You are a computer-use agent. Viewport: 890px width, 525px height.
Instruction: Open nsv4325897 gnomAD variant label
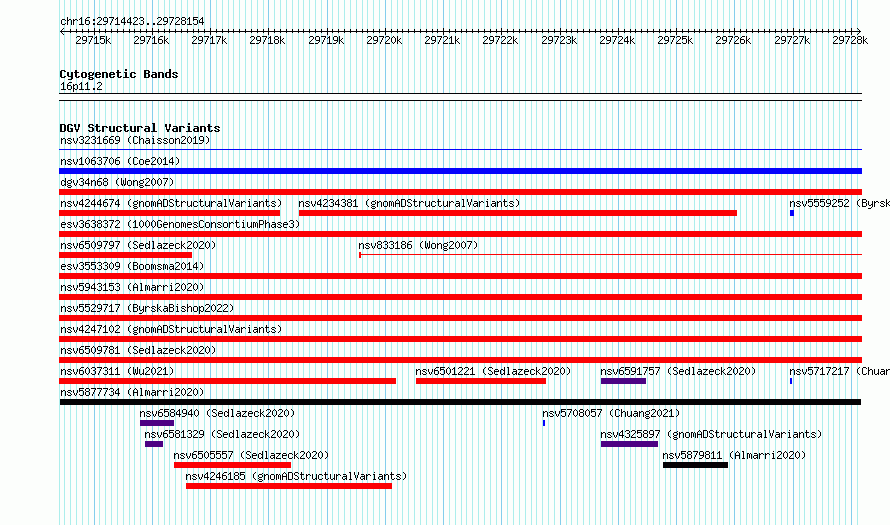(711, 434)
